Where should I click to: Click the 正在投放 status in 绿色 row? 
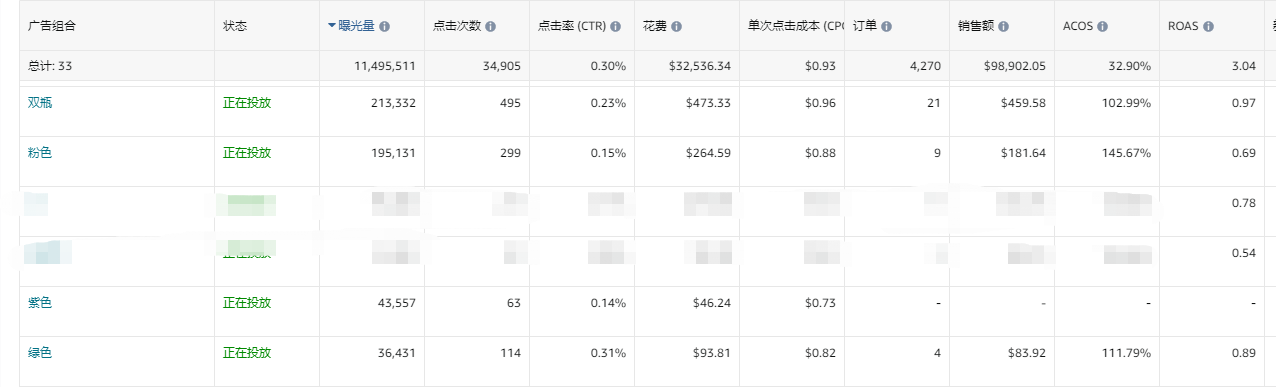247,353
